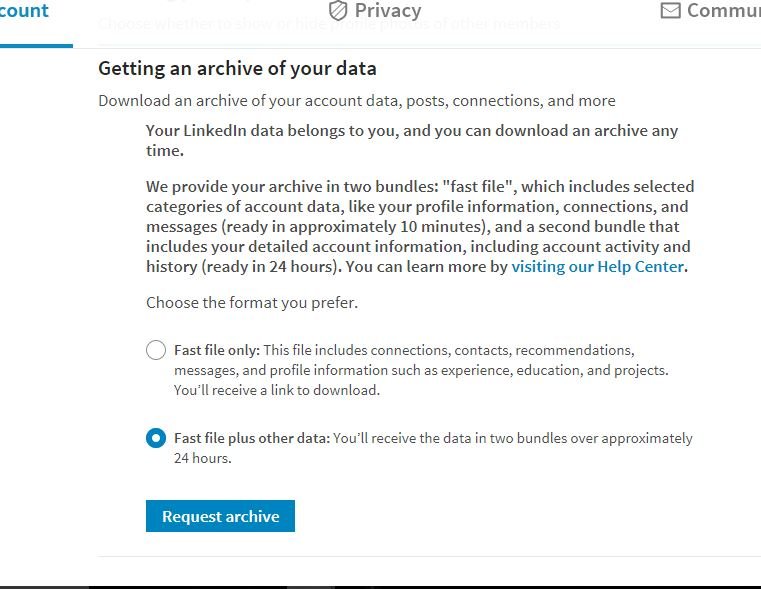
Task: Click the "24 hours." line under second option
Action: point(202,458)
